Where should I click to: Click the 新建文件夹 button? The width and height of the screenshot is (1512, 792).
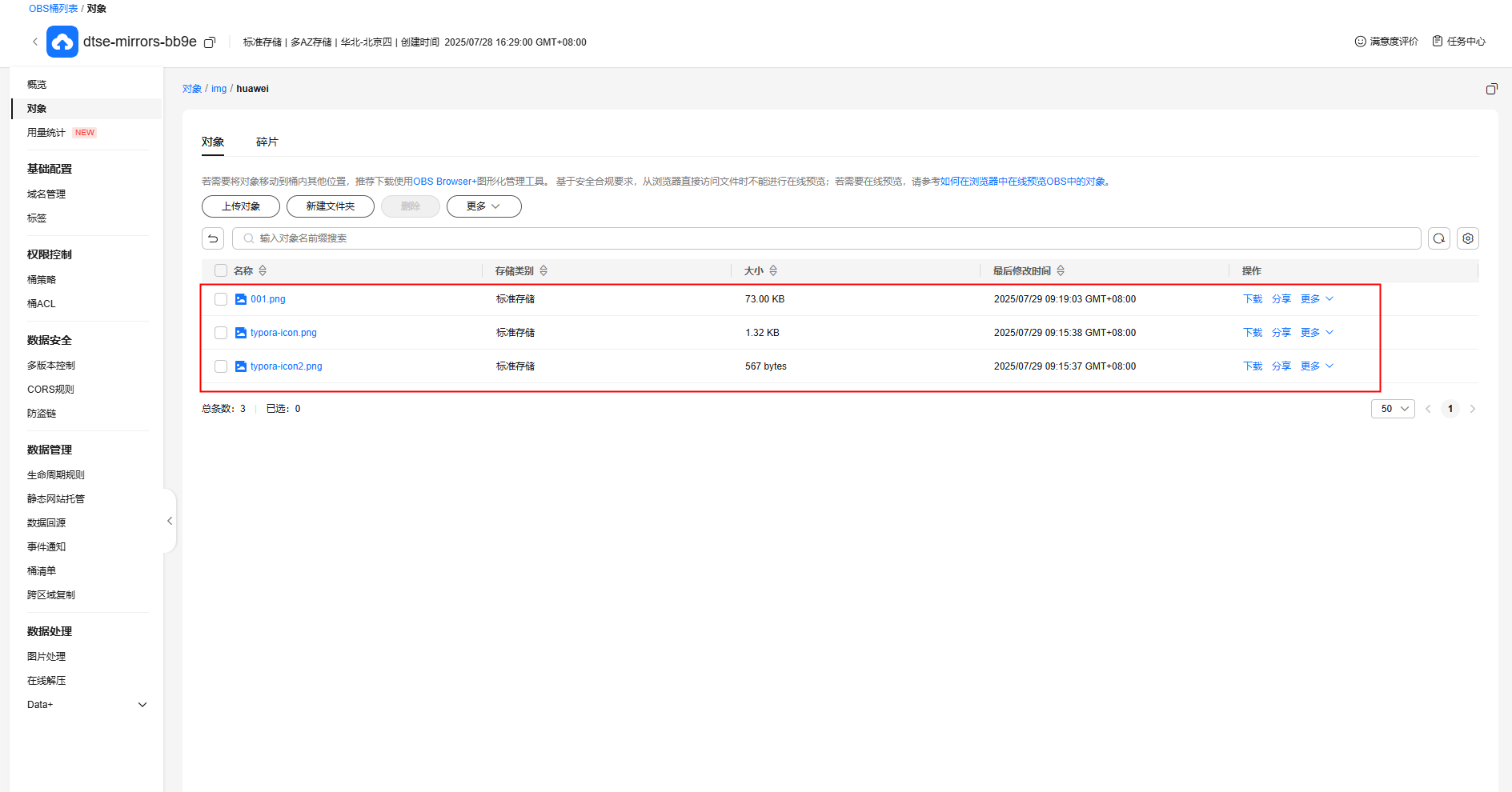(x=331, y=206)
